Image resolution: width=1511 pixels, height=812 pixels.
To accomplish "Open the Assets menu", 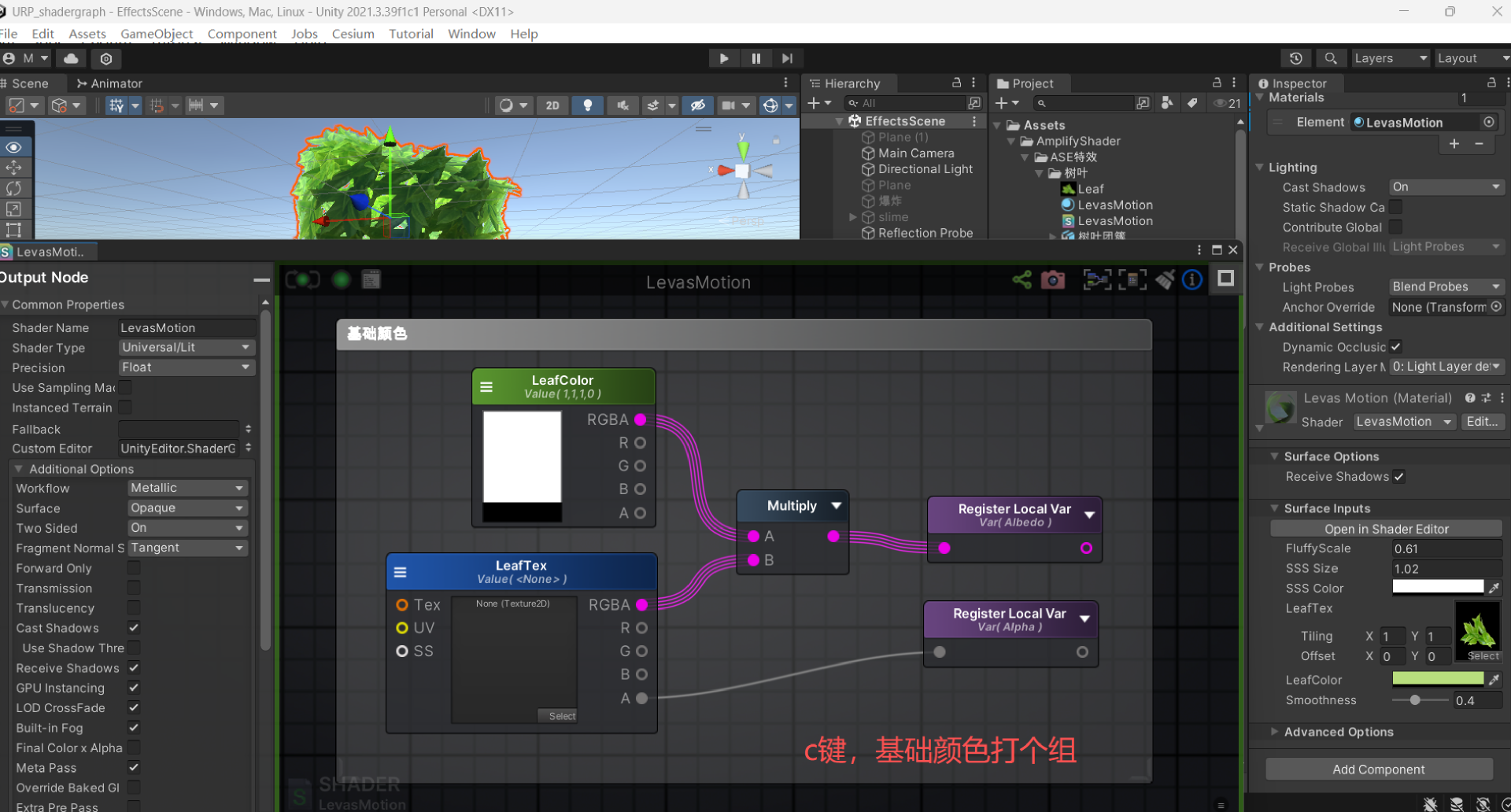I will click(x=87, y=34).
